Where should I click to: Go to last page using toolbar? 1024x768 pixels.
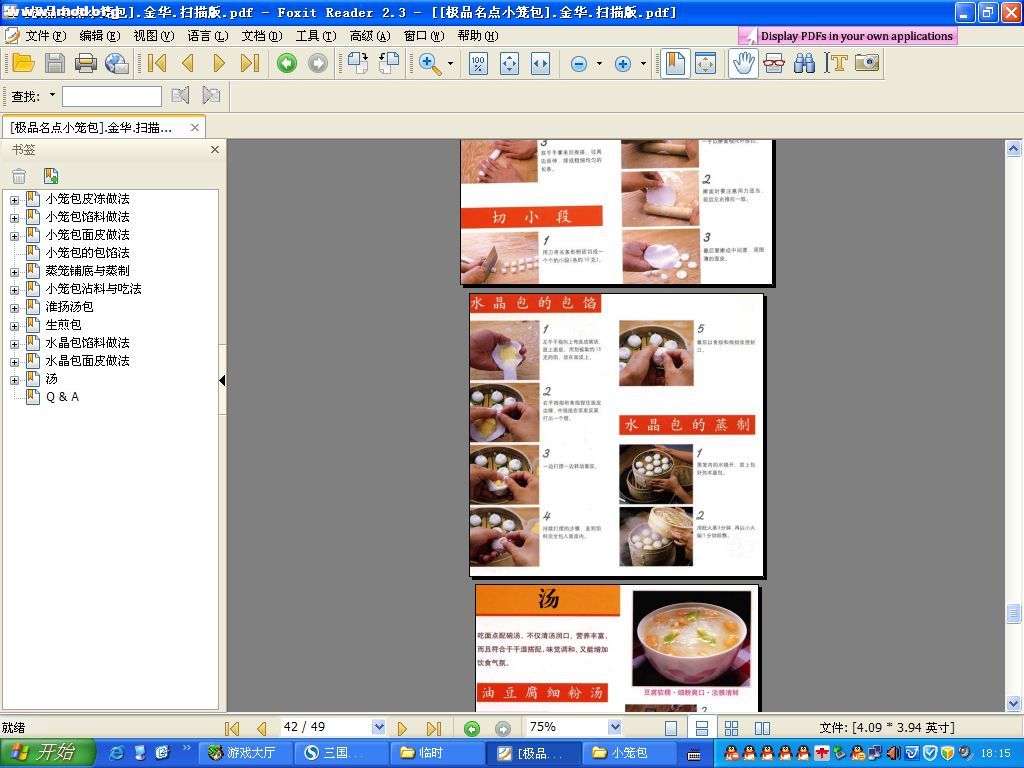click(x=250, y=64)
